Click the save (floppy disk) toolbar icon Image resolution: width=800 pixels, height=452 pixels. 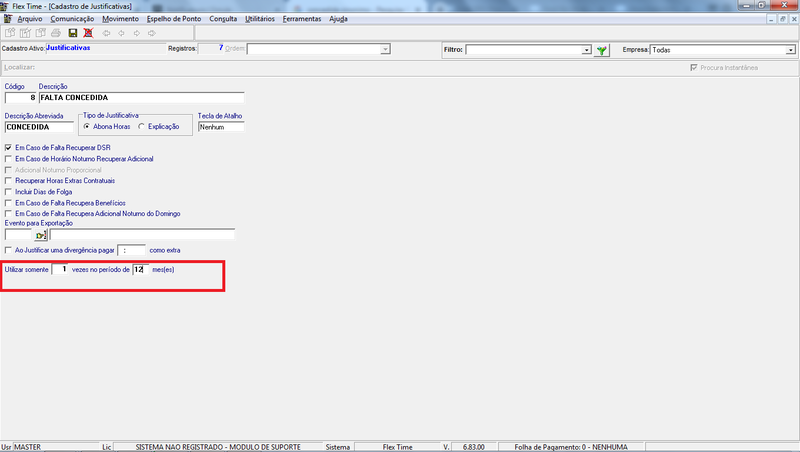pos(73,33)
